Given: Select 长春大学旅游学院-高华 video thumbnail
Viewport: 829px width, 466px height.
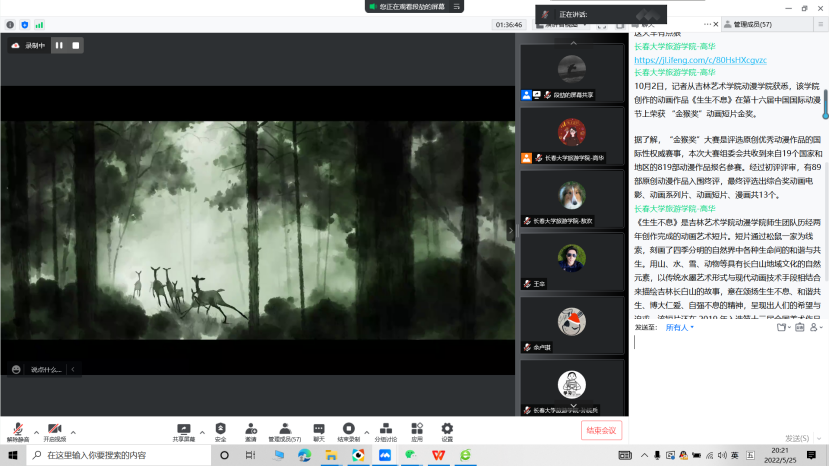Looking at the screenshot, I should pyautogui.click(x=572, y=136).
